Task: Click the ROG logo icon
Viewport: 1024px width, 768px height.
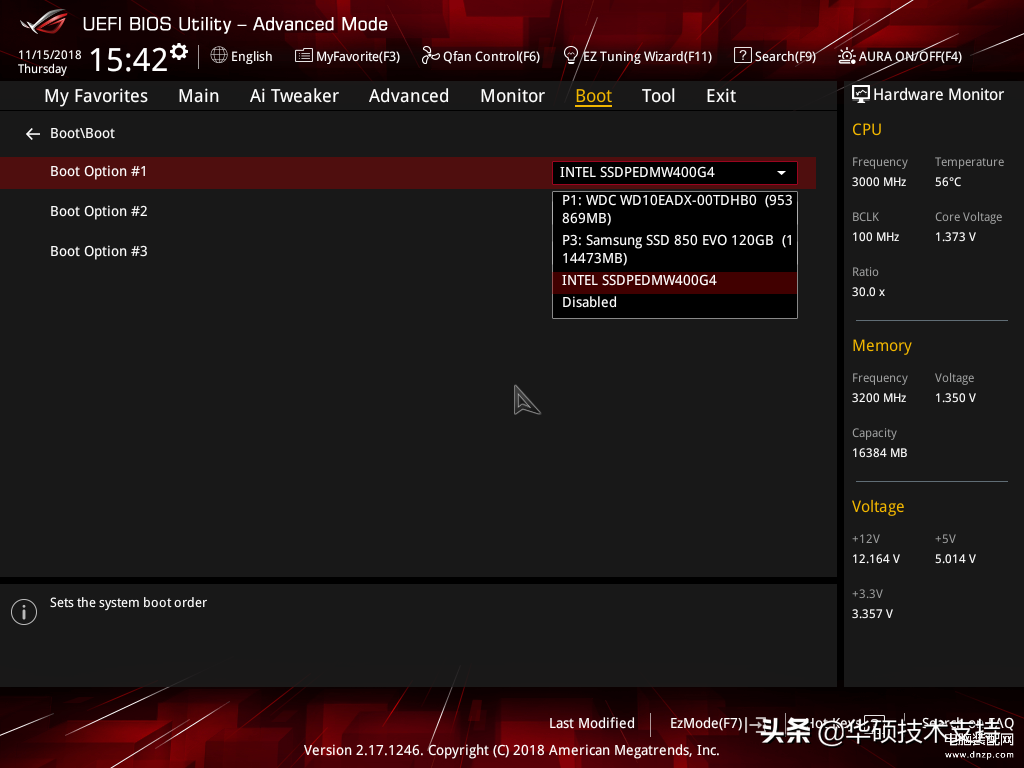Action: coord(44,22)
